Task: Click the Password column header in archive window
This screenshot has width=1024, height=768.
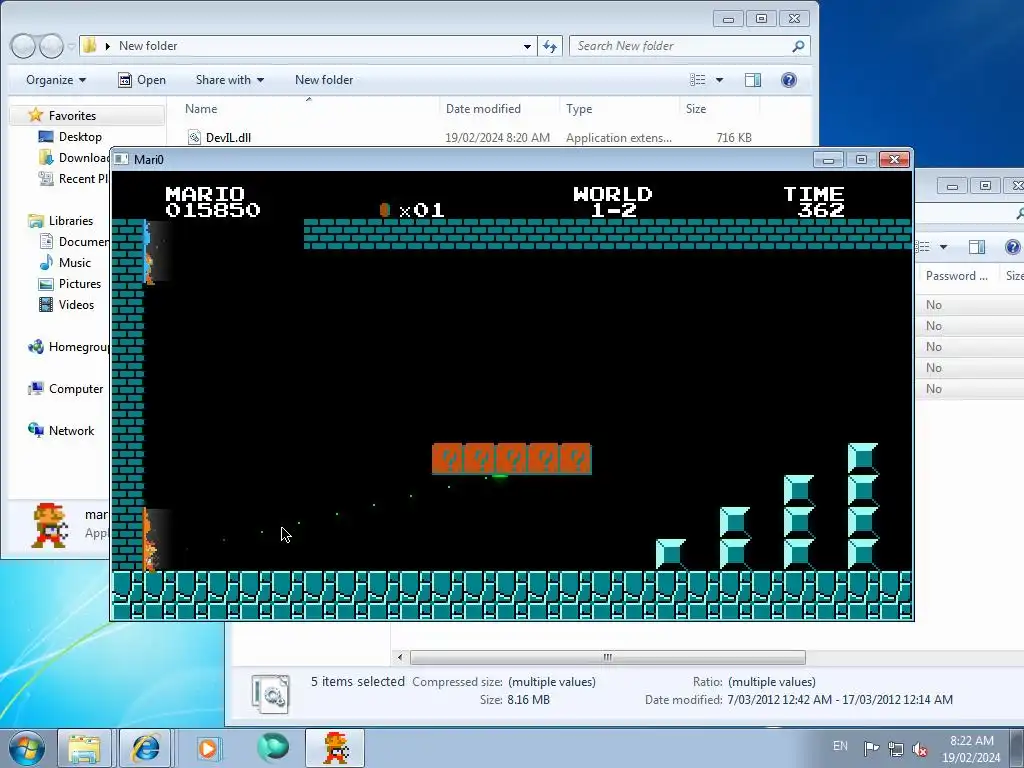Action: (x=957, y=276)
